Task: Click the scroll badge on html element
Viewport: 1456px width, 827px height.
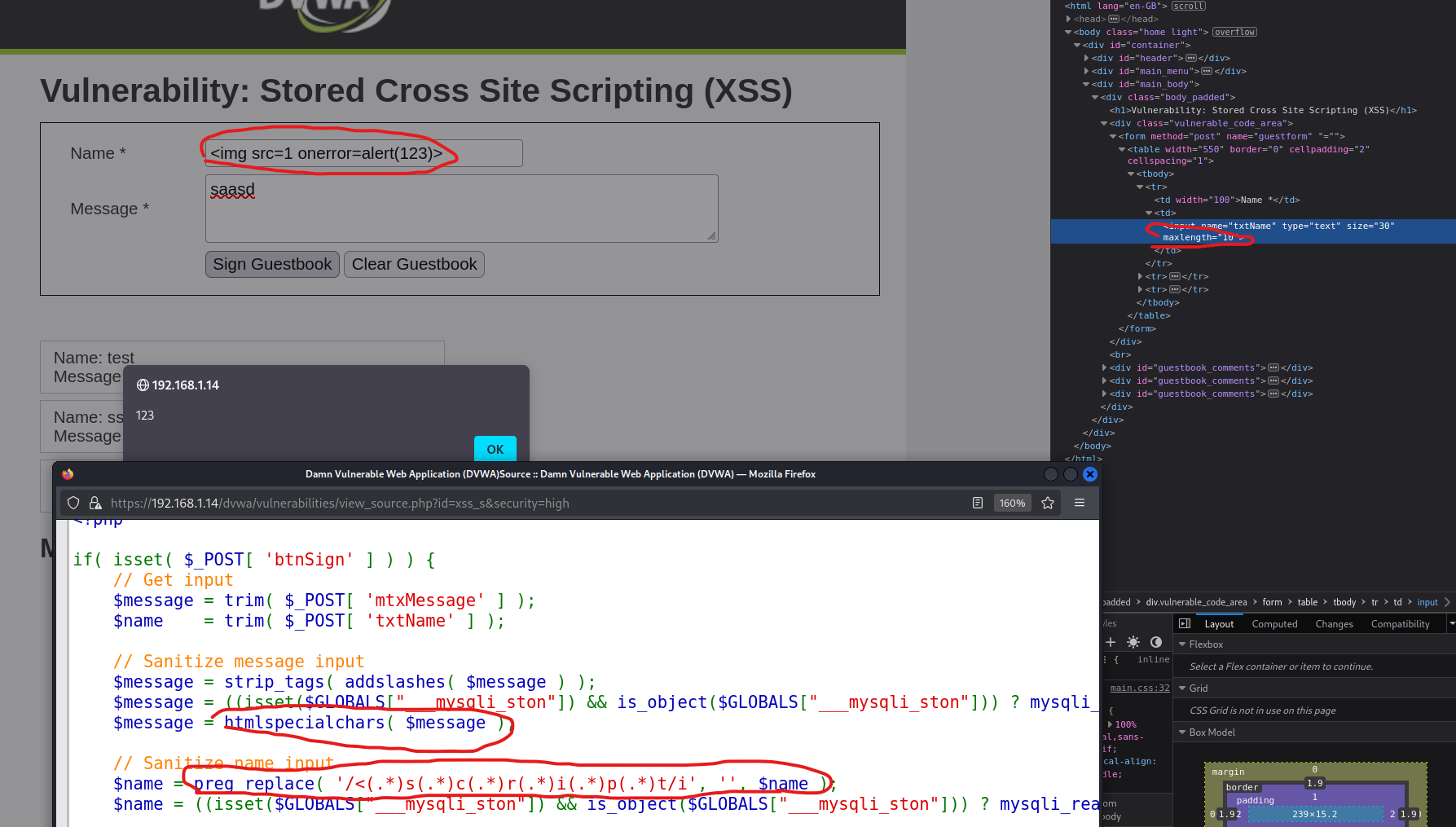Action: [x=1189, y=6]
